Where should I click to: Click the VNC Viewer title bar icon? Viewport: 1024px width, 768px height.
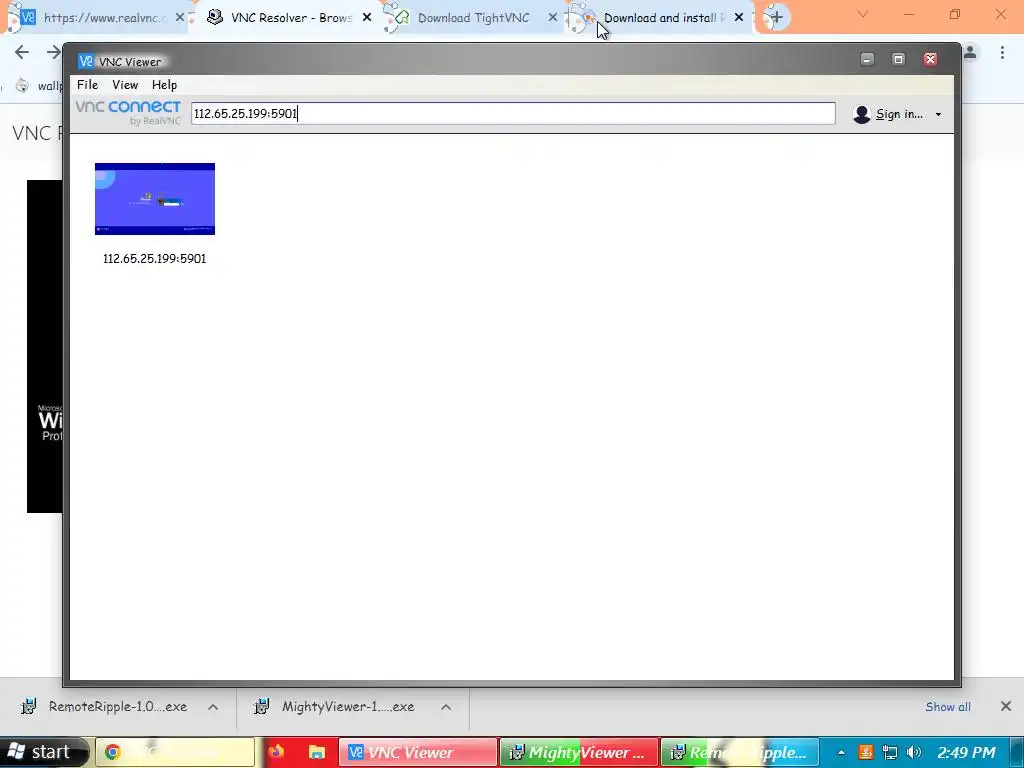[x=86, y=61]
